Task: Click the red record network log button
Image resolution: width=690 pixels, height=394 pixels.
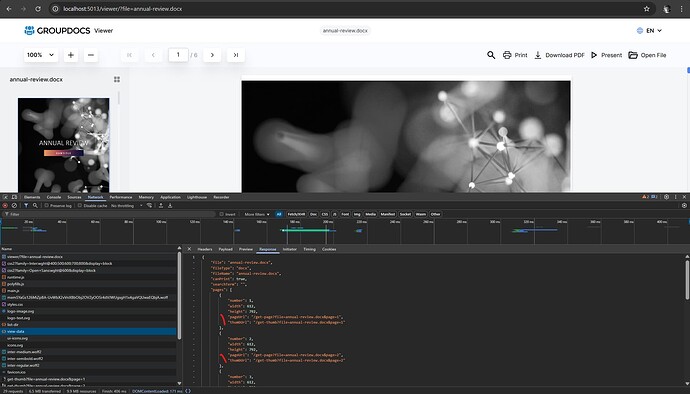Action: coord(5,206)
